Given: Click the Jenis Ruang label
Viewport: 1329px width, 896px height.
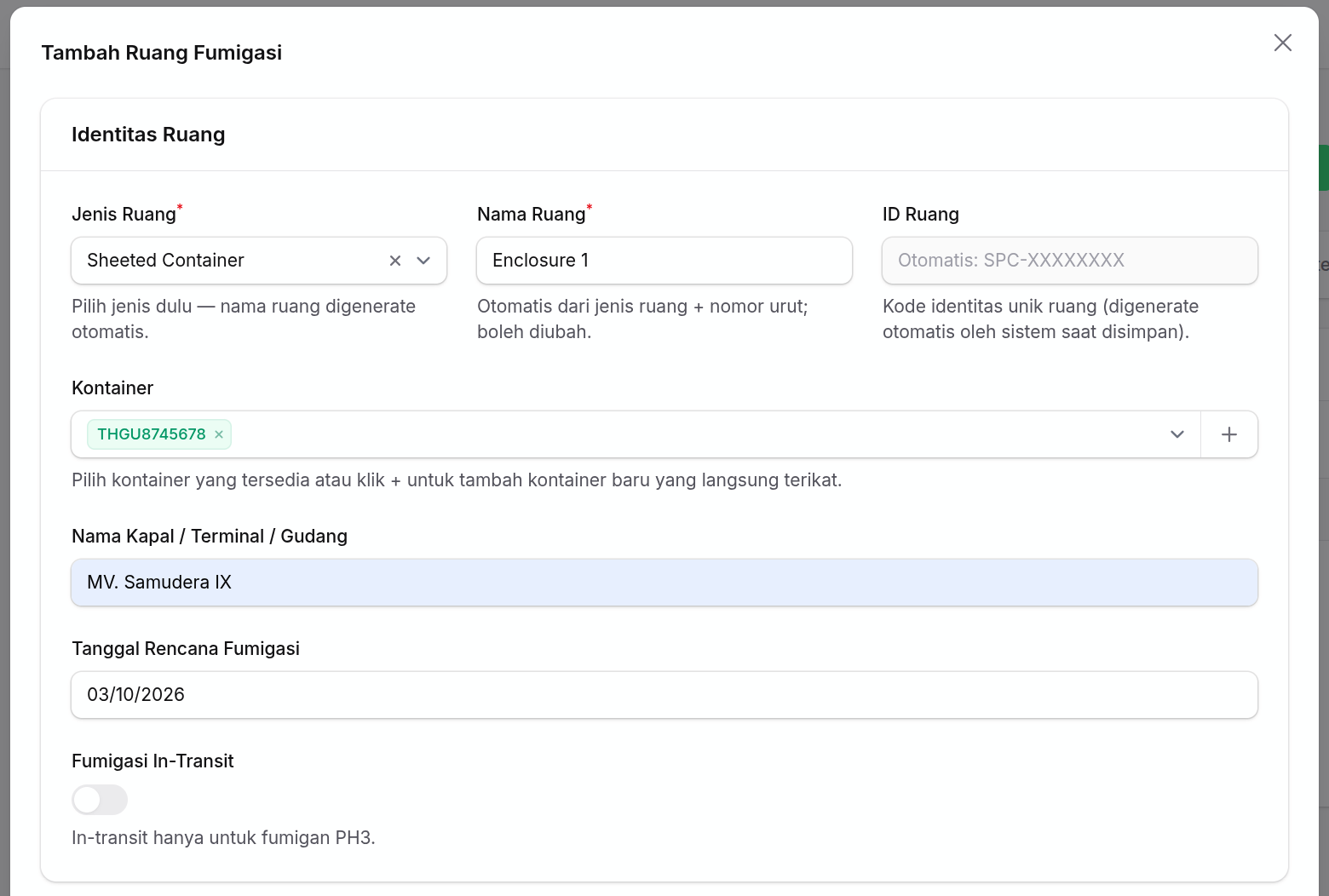Looking at the screenshot, I should click(x=124, y=215).
